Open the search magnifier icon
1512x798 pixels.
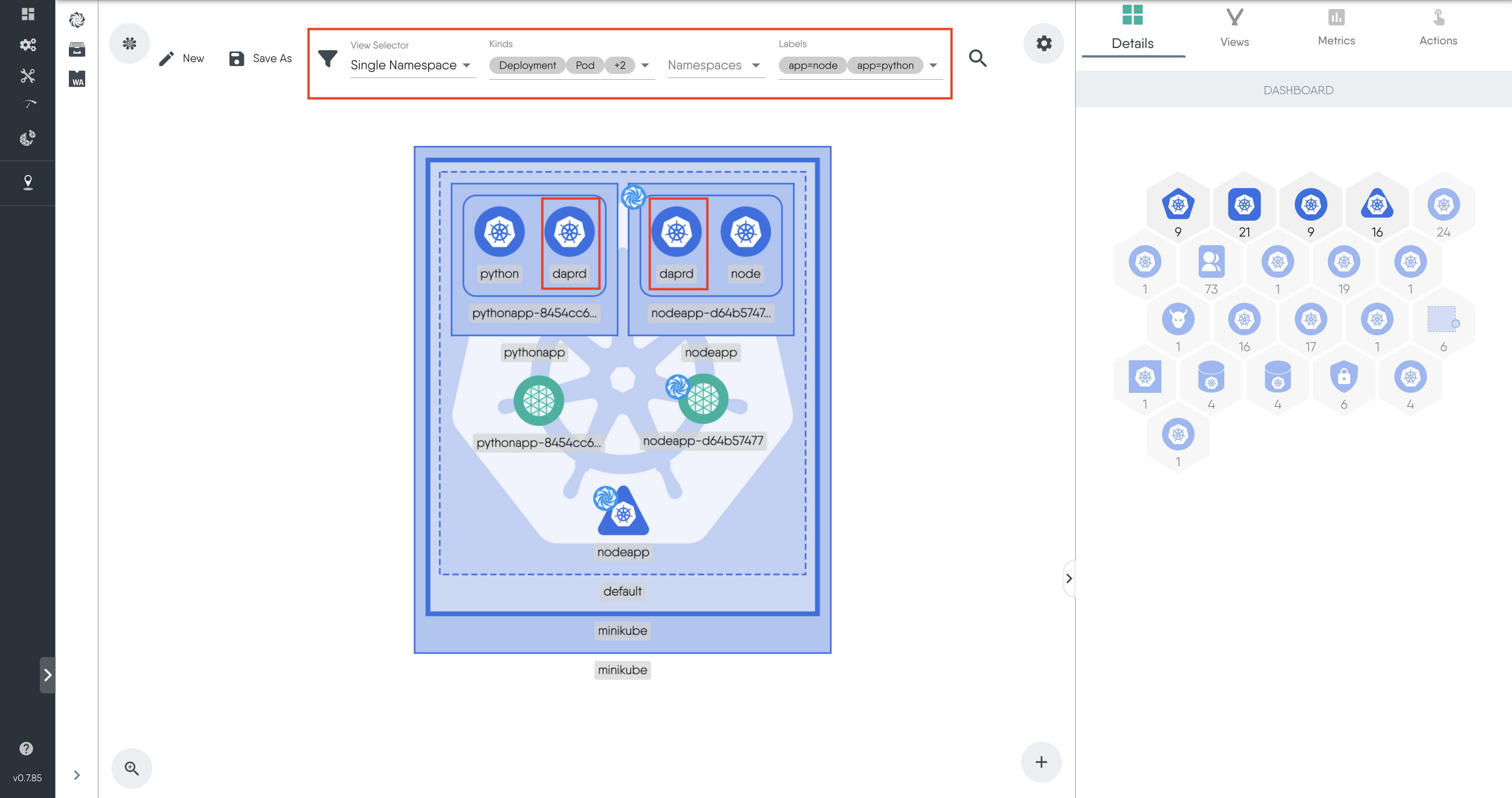tap(977, 58)
